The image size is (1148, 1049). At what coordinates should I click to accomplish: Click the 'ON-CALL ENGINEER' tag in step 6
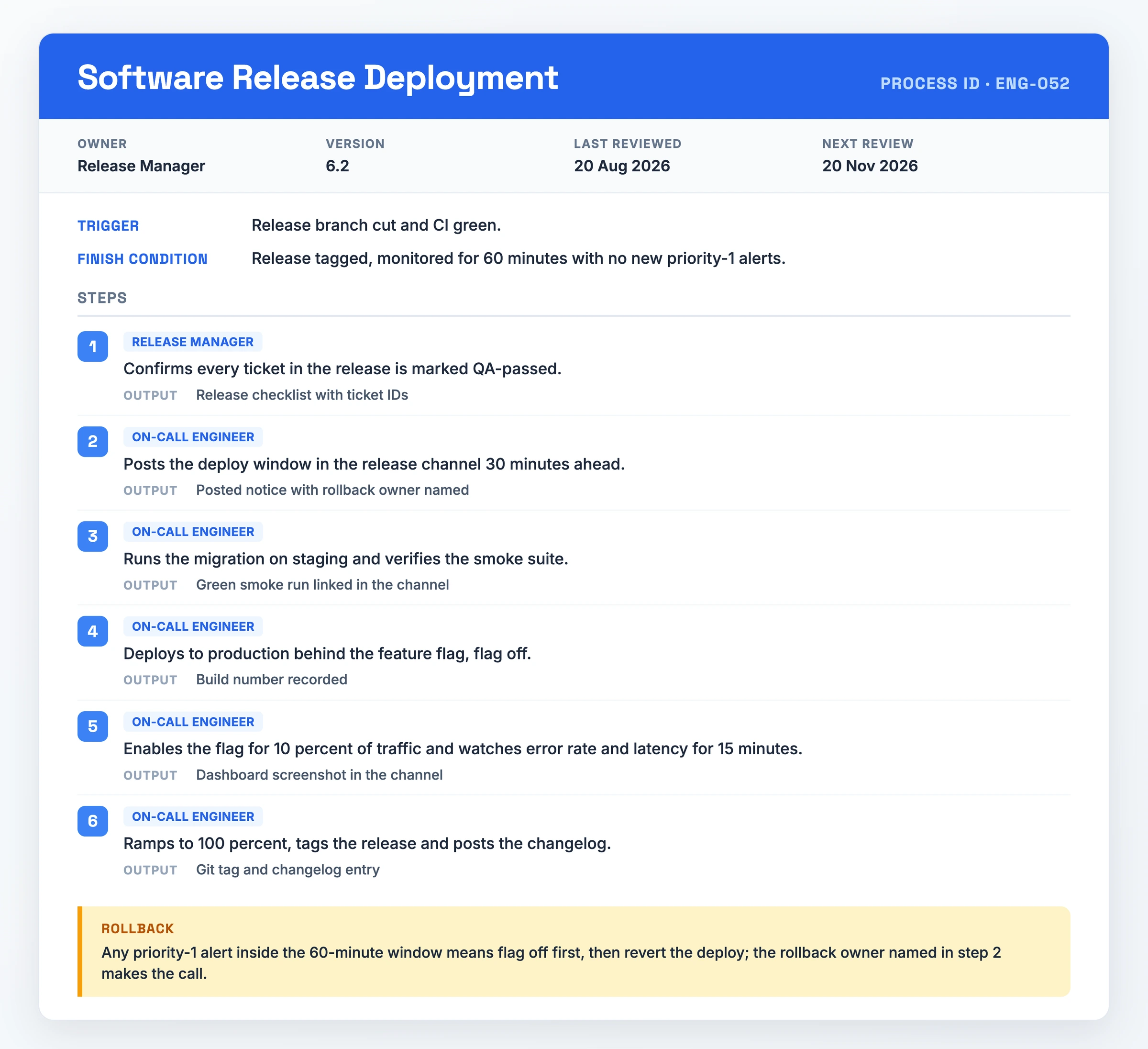pyautogui.click(x=193, y=816)
